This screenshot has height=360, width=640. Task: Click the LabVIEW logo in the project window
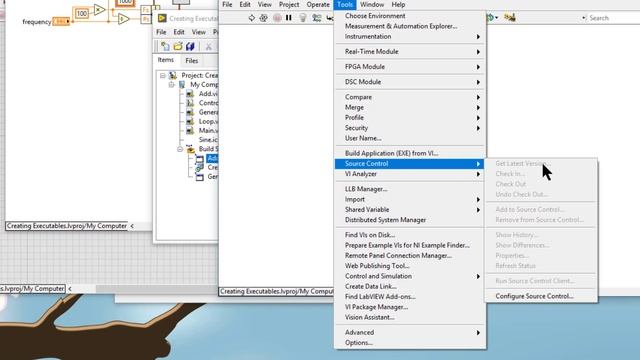click(162, 18)
